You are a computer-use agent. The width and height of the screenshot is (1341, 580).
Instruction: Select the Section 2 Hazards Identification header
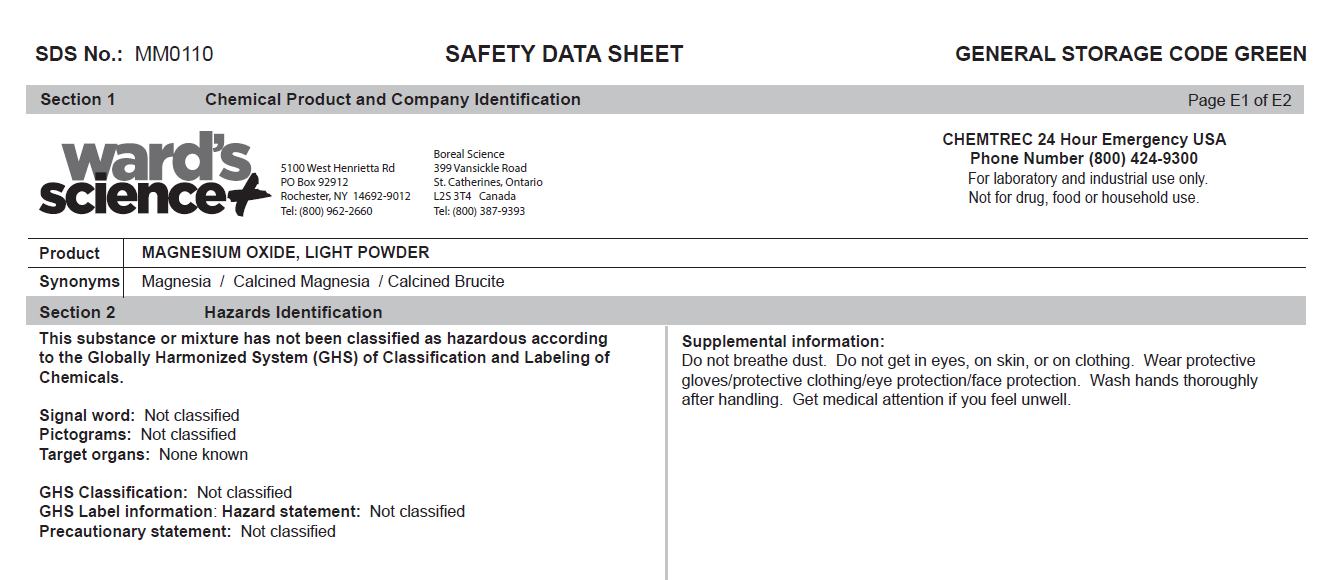(x=293, y=312)
